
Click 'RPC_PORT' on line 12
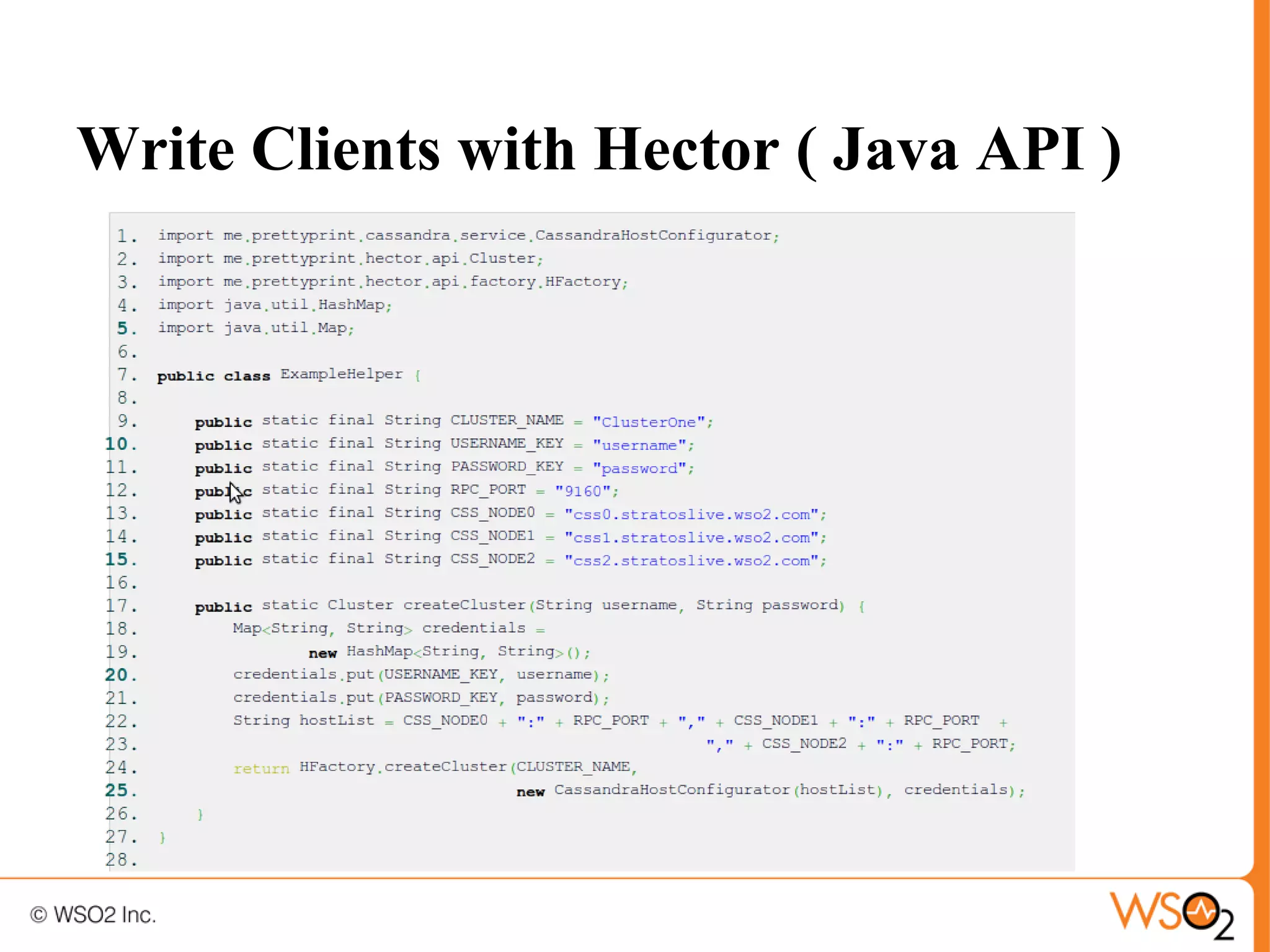488,489
